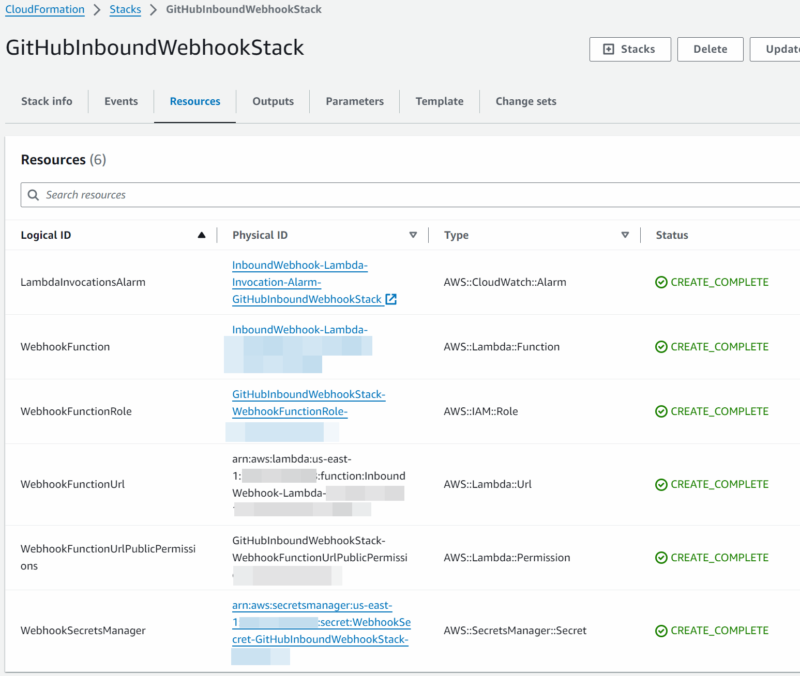
Task: Switch to the Stack info tab
Action: 46,101
